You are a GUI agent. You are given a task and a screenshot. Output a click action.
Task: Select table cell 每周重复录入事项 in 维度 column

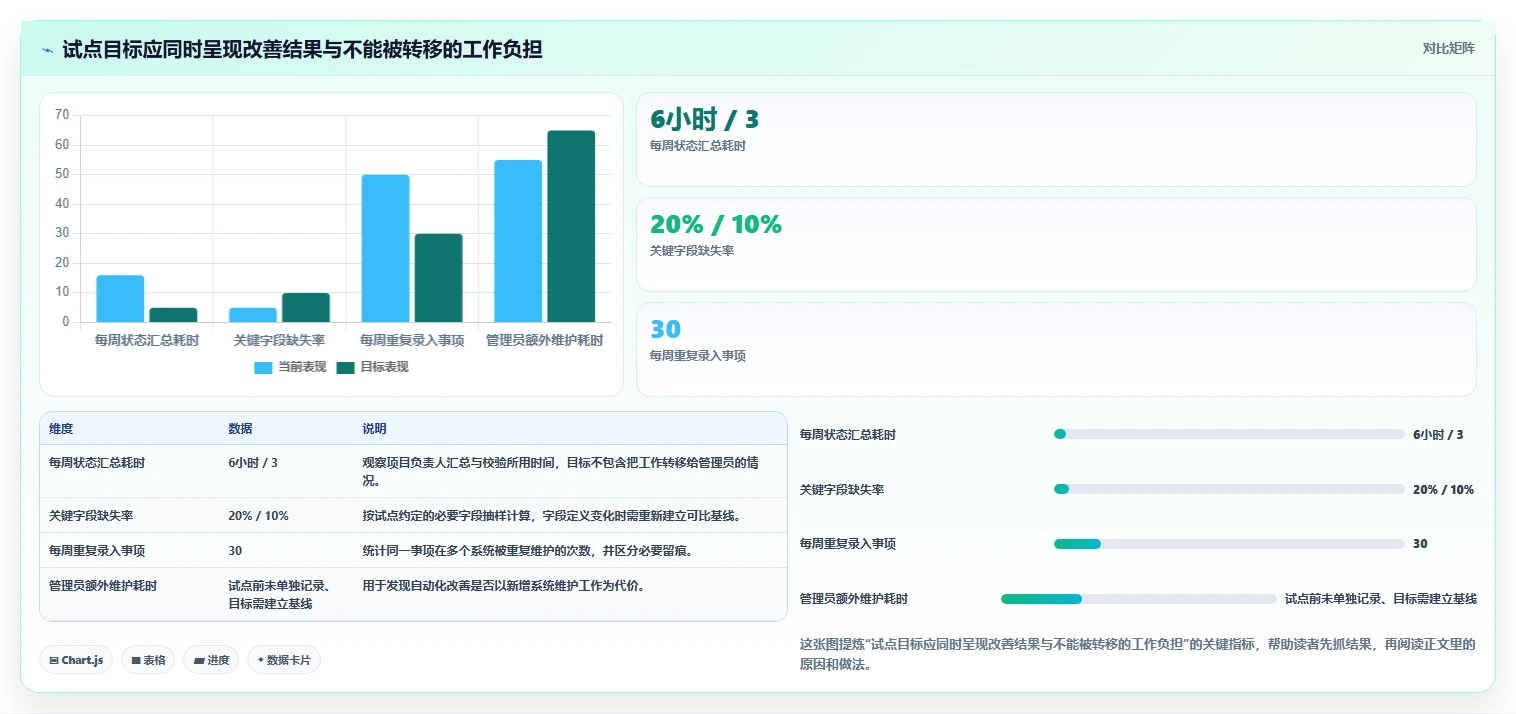click(x=97, y=551)
